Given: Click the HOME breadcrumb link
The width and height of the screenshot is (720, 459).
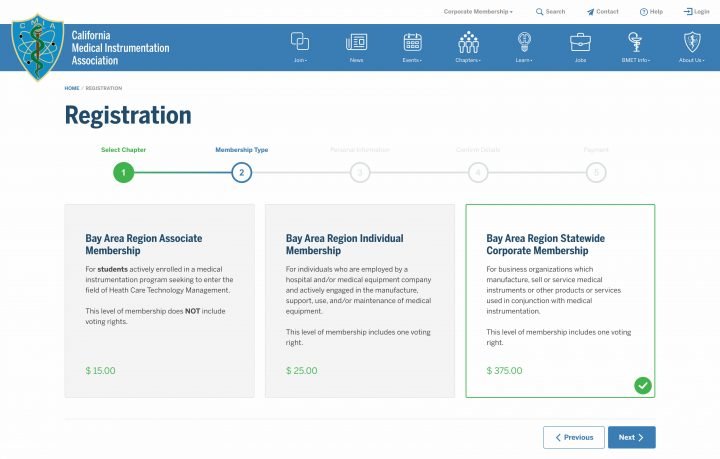Looking at the screenshot, I should coord(72,88).
